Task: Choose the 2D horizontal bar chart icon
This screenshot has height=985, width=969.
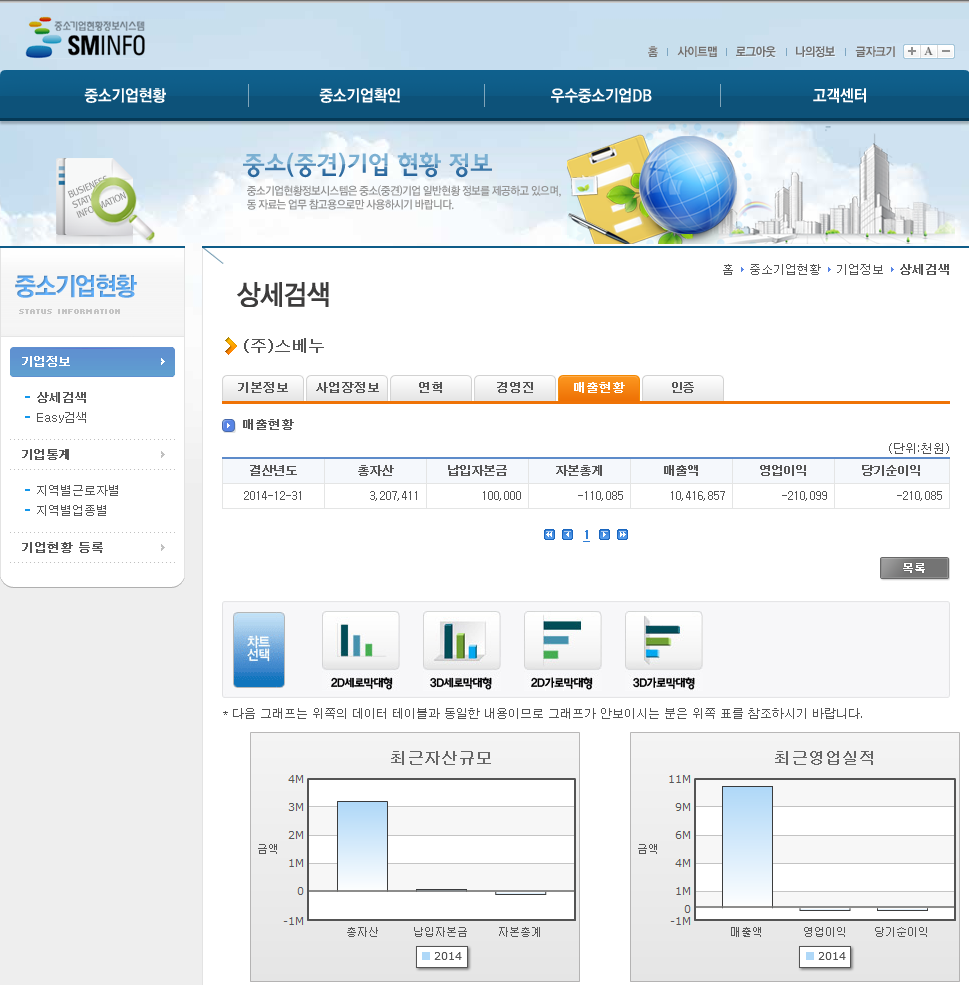Action: tap(562, 641)
